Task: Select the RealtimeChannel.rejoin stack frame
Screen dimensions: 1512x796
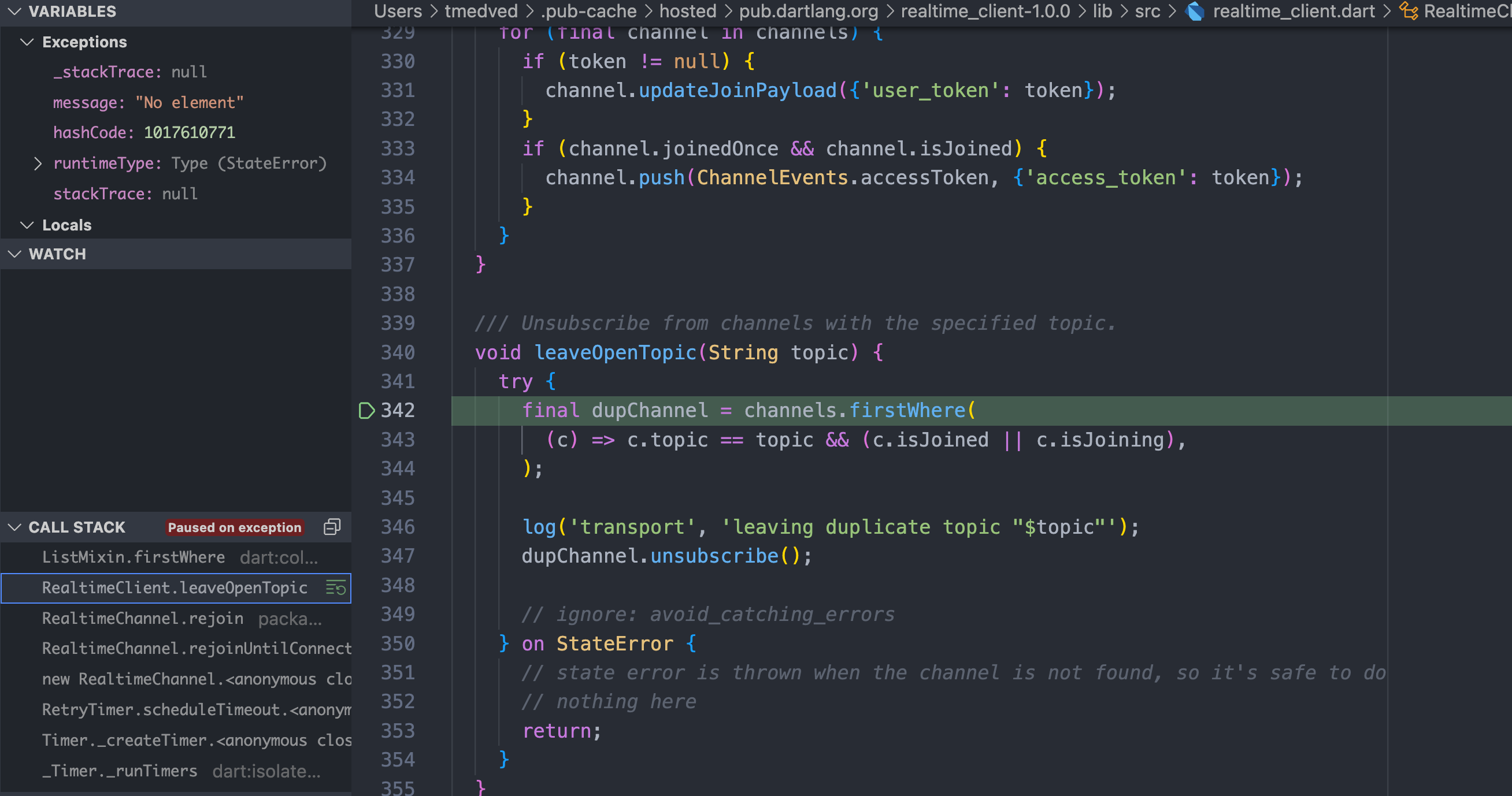Action: 142,618
